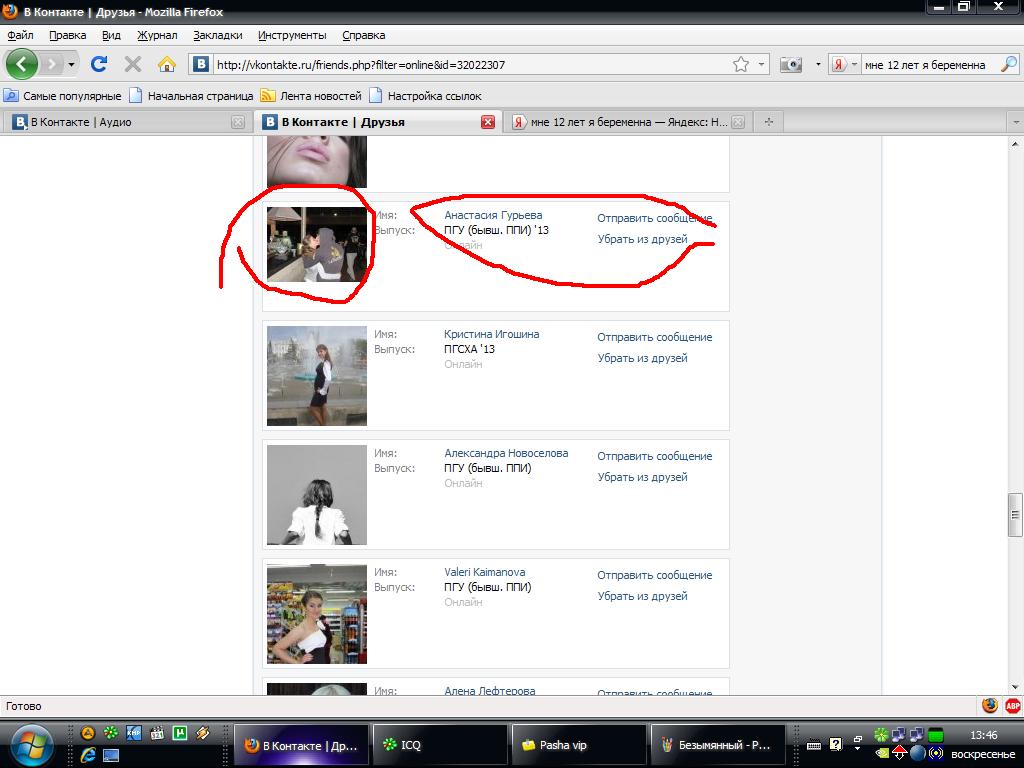1024x768 pixels.
Task: Open Valeri Kaimanova's store photo
Action: 317,613
